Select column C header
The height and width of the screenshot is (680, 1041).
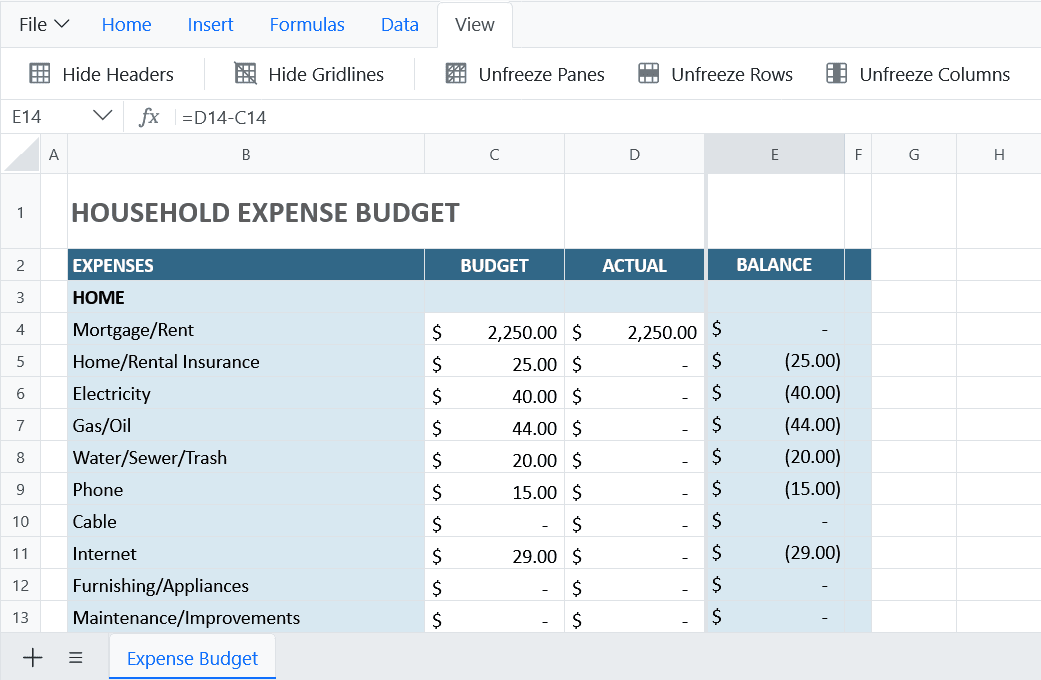[x=495, y=154]
